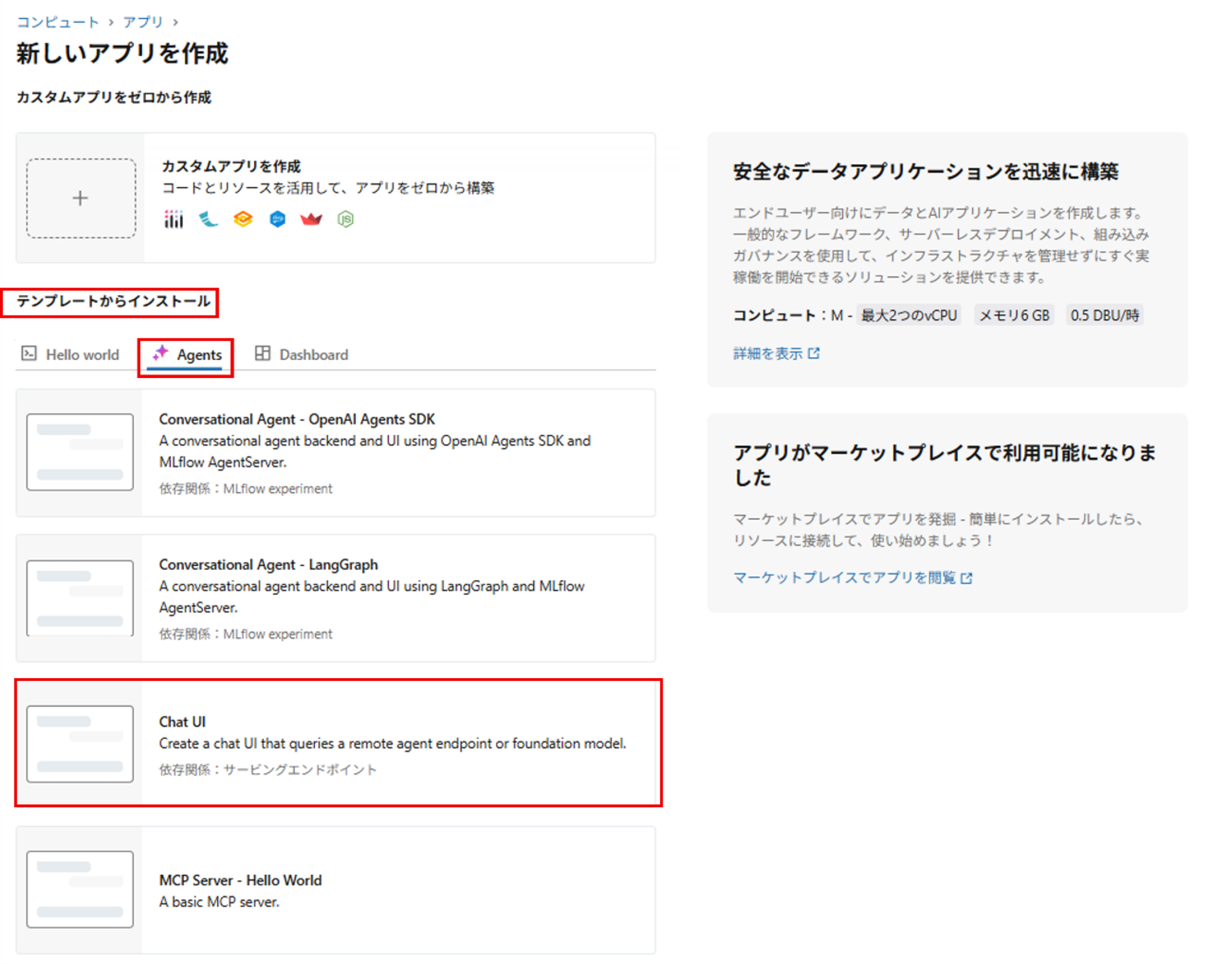This screenshot has width=1232, height=964.
Task: Click the Flask horn framework icon
Action: click(x=208, y=219)
